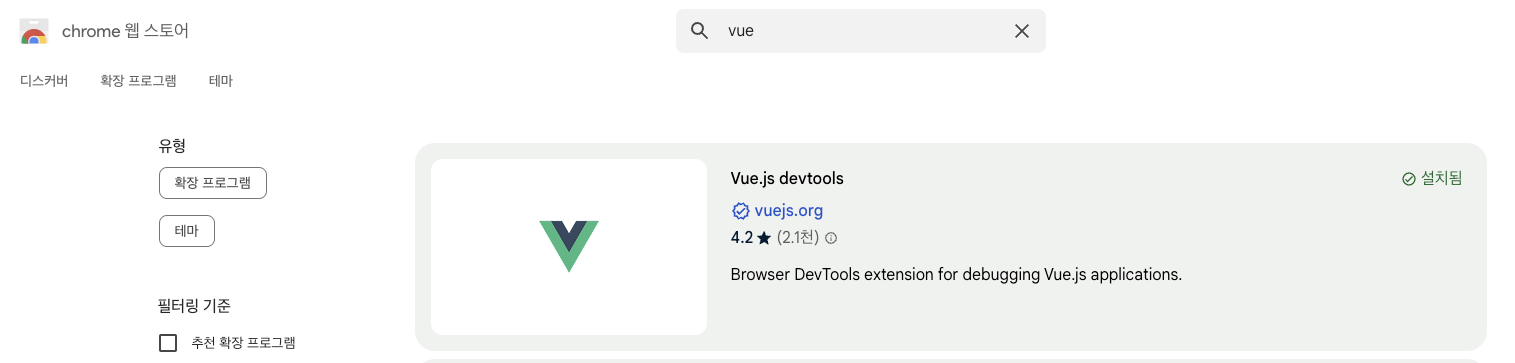Viewport: 1515px width, 363px height.
Task: Click the ratings info icon
Action: (x=831, y=238)
